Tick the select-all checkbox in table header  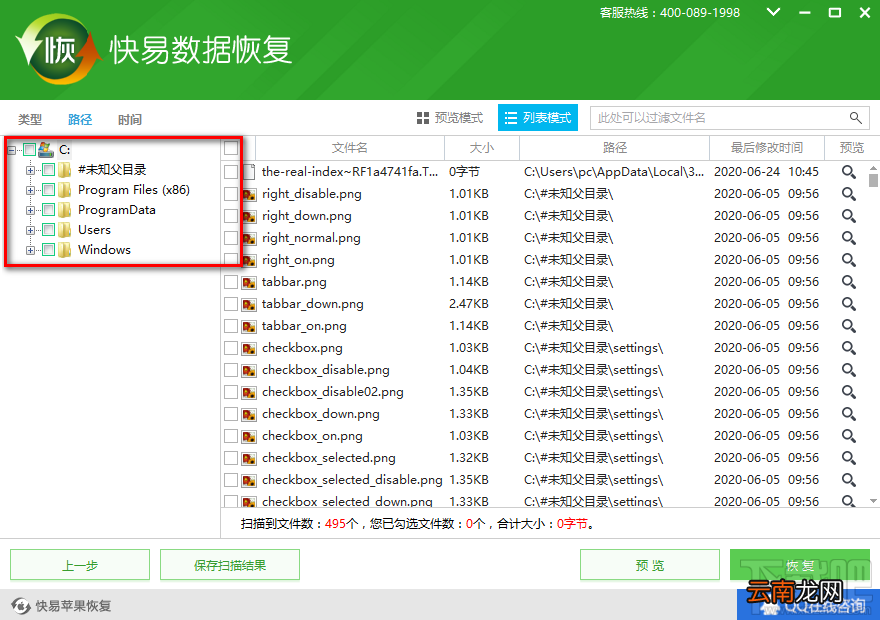[x=231, y=148]
